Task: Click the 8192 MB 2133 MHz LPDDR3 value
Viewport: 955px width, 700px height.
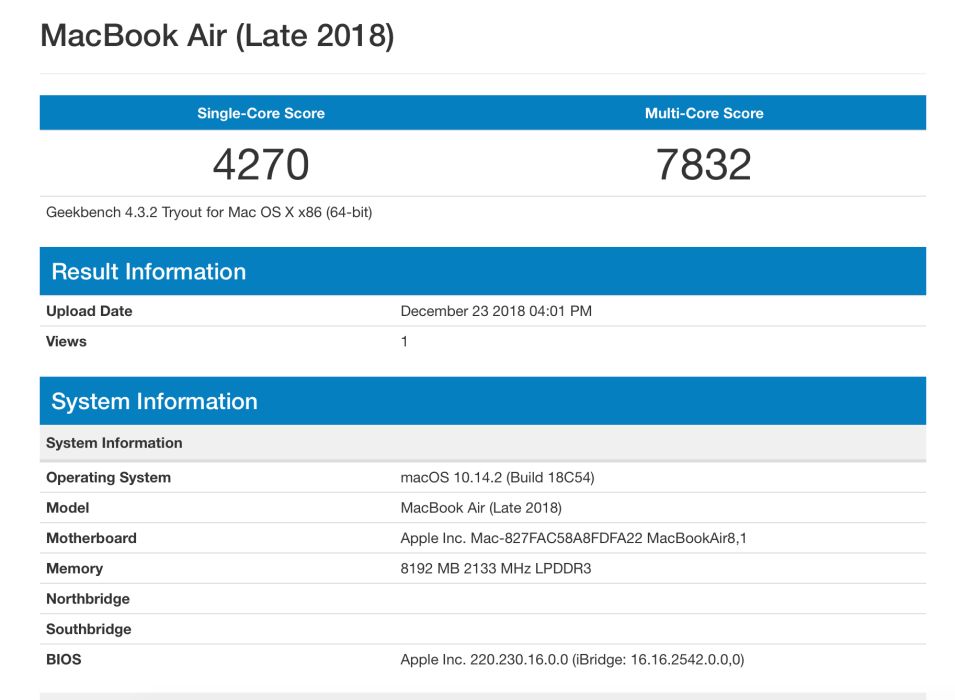Action: pyautogui.click(x=496, y=568)
